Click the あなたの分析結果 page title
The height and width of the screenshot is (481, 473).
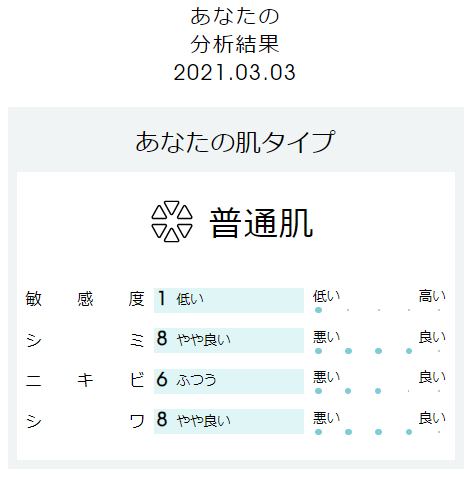coord(235,30)
